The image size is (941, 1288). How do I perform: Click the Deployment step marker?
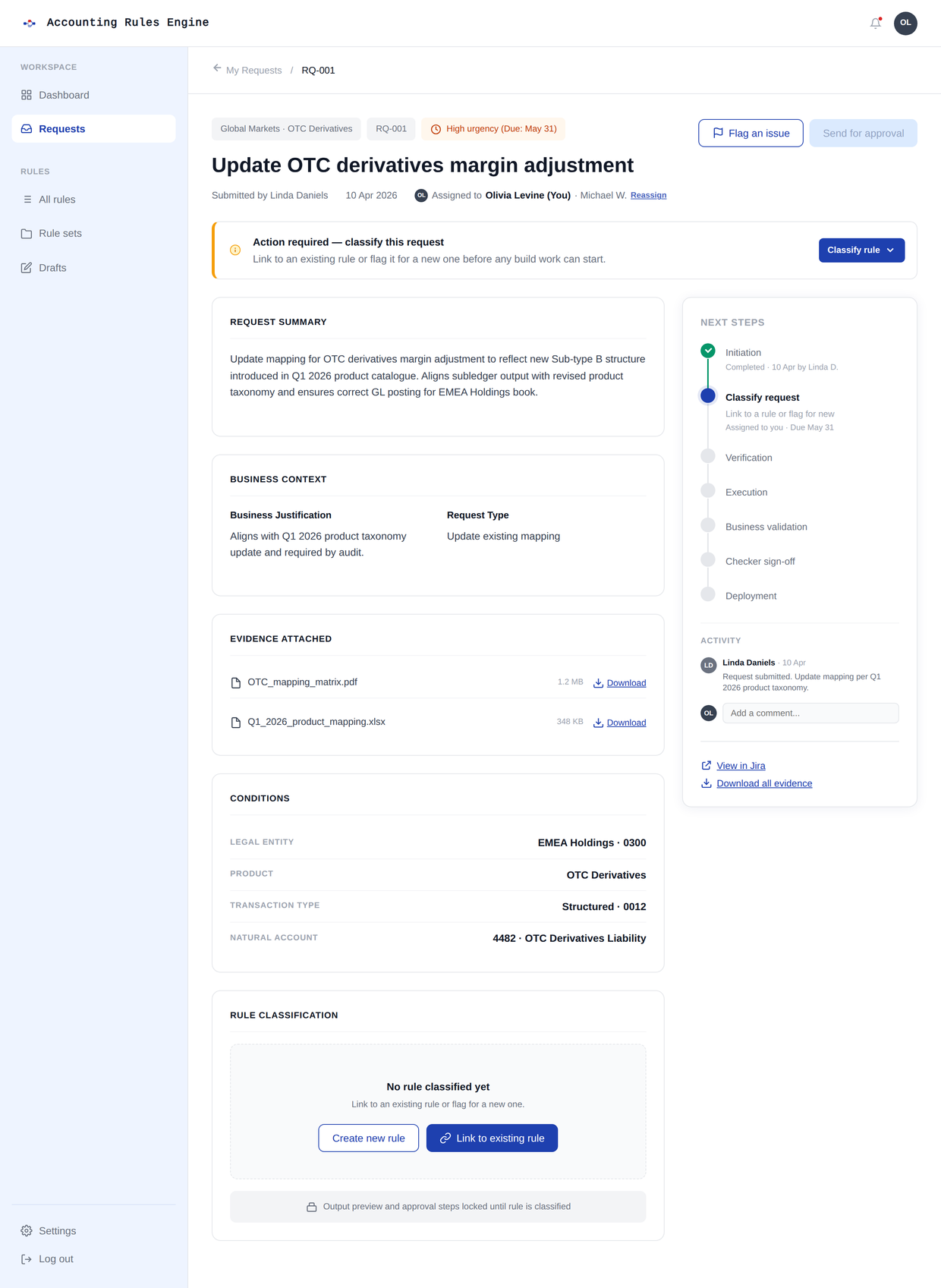[708, 594]
